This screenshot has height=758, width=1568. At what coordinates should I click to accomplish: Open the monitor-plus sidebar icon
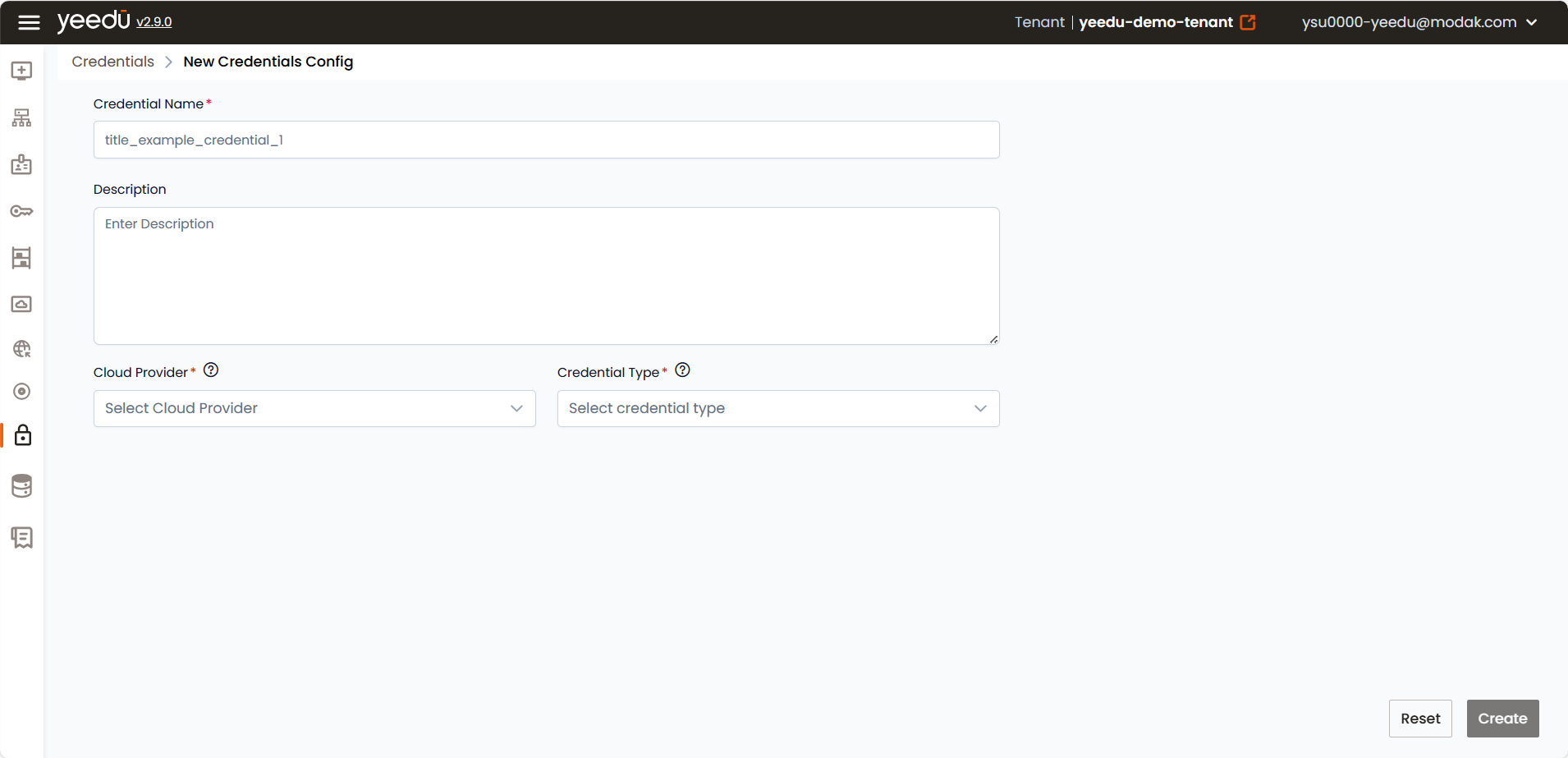coord(22,71)
